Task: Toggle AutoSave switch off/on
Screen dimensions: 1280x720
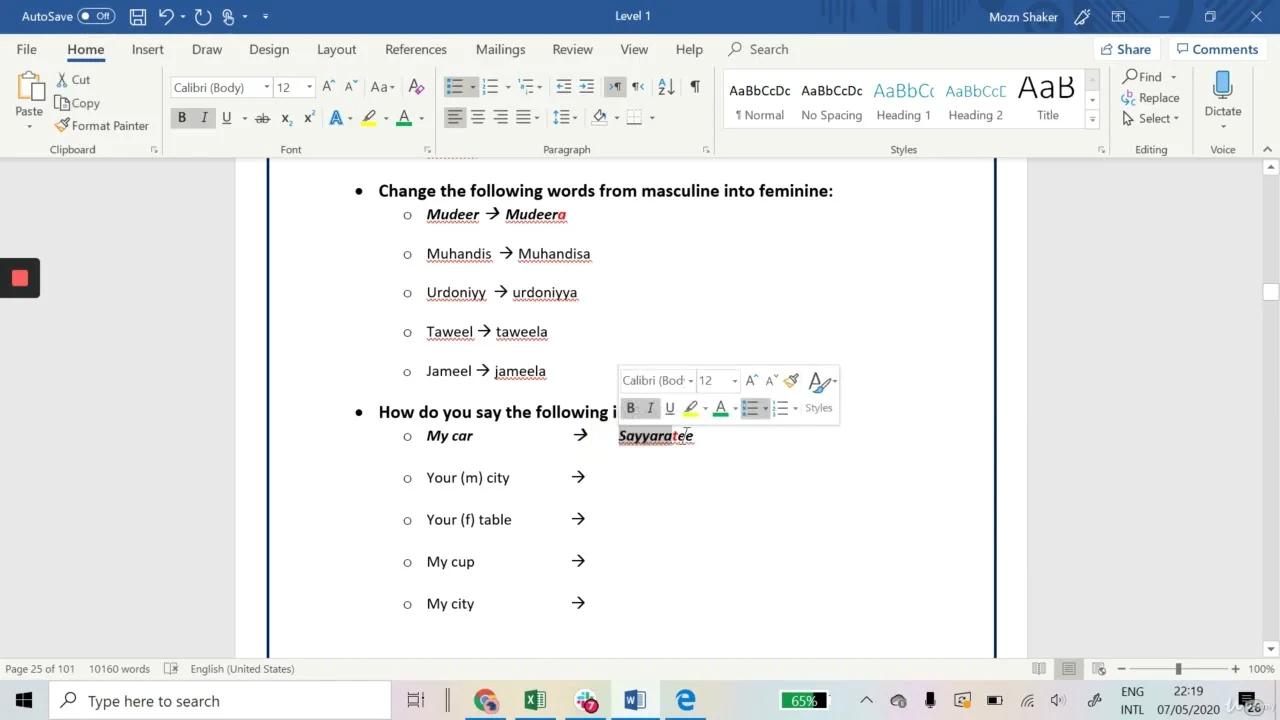Action: click(96, 16)
